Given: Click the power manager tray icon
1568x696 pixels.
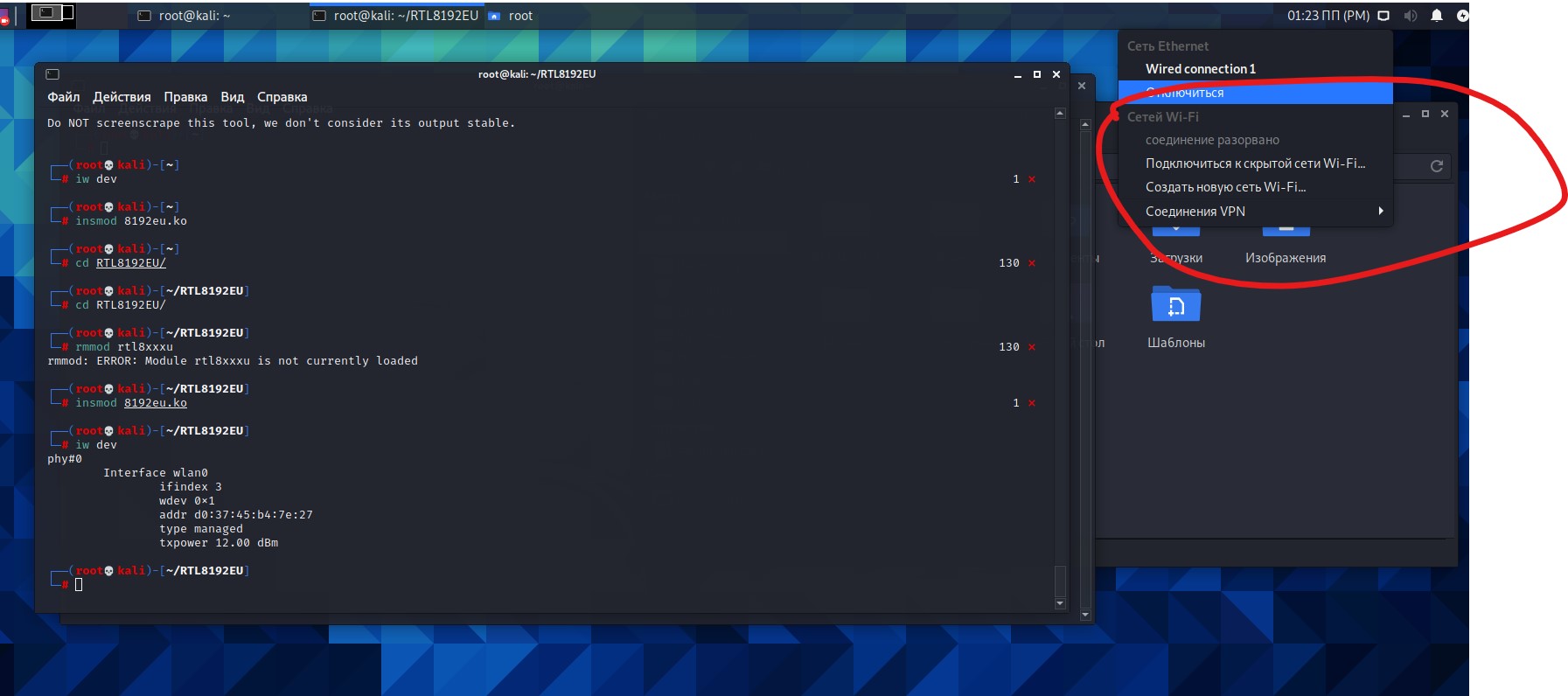Looking at the screenshot, I should tap(1462, 16).
